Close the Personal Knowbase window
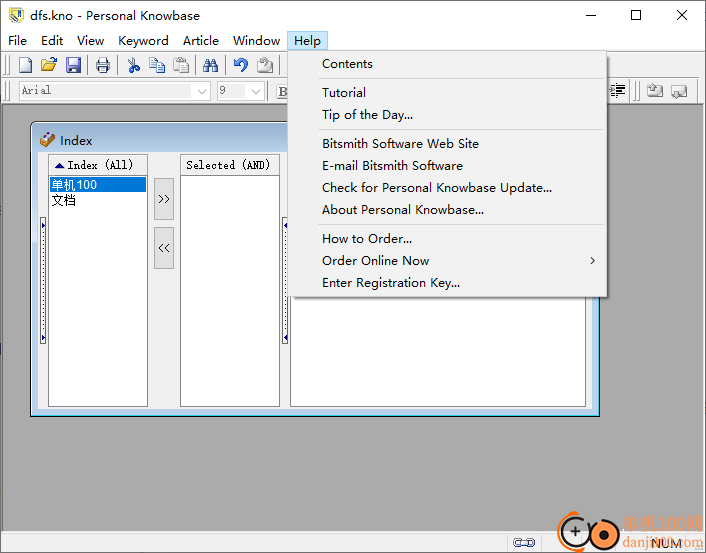 tap(682, 16)
